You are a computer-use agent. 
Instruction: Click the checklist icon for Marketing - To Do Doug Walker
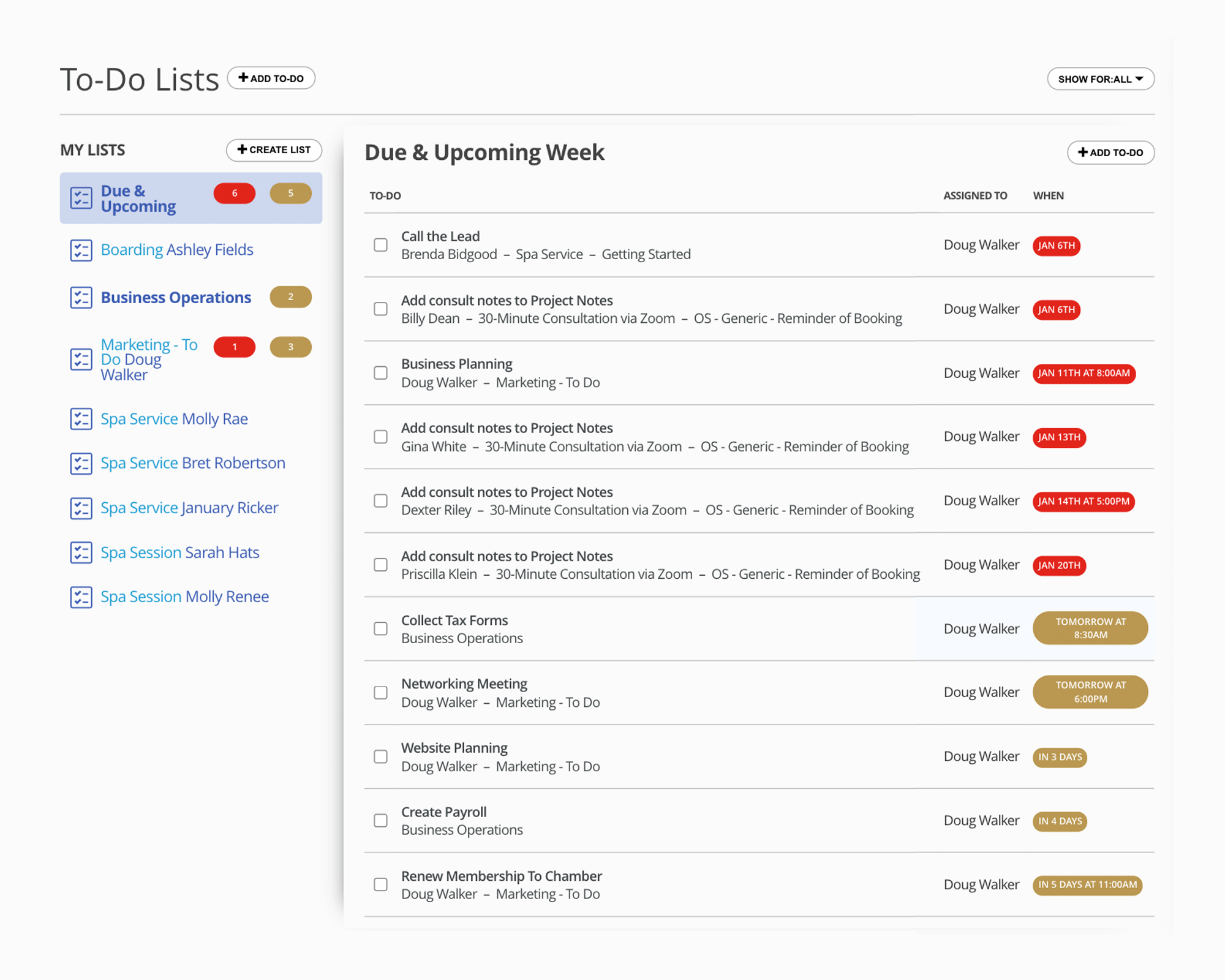[80, 360]
